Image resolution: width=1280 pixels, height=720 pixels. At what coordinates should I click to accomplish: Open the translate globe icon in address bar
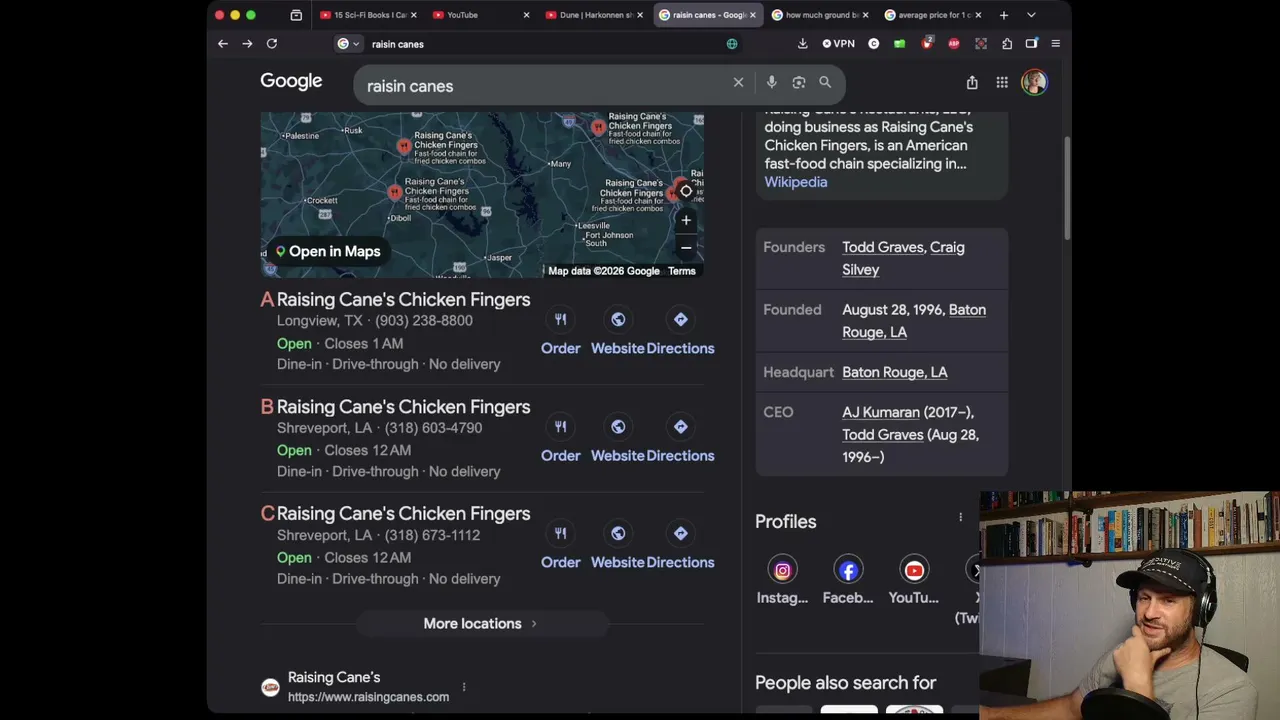point(732,44)
